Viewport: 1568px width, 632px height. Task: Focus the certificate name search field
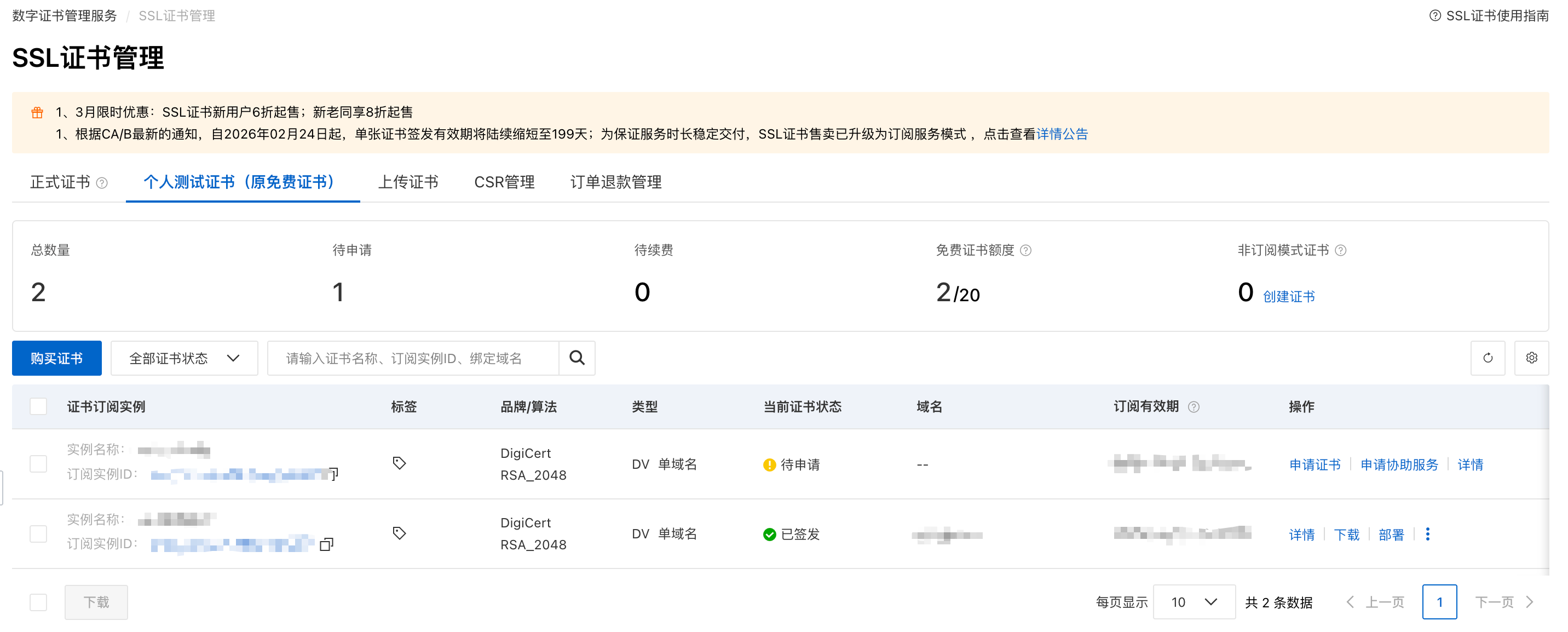tap(413, 358)
